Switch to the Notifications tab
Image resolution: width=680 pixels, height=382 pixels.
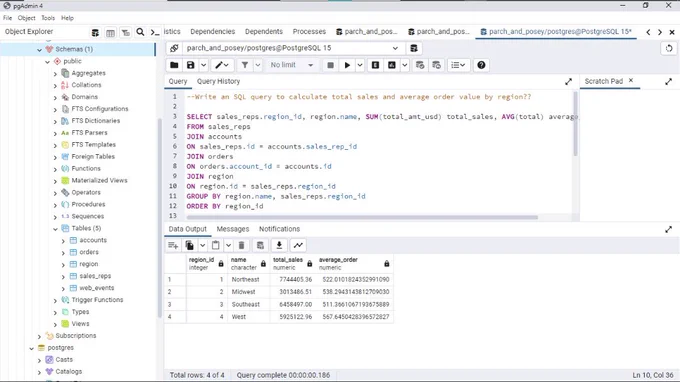(279, 229)
